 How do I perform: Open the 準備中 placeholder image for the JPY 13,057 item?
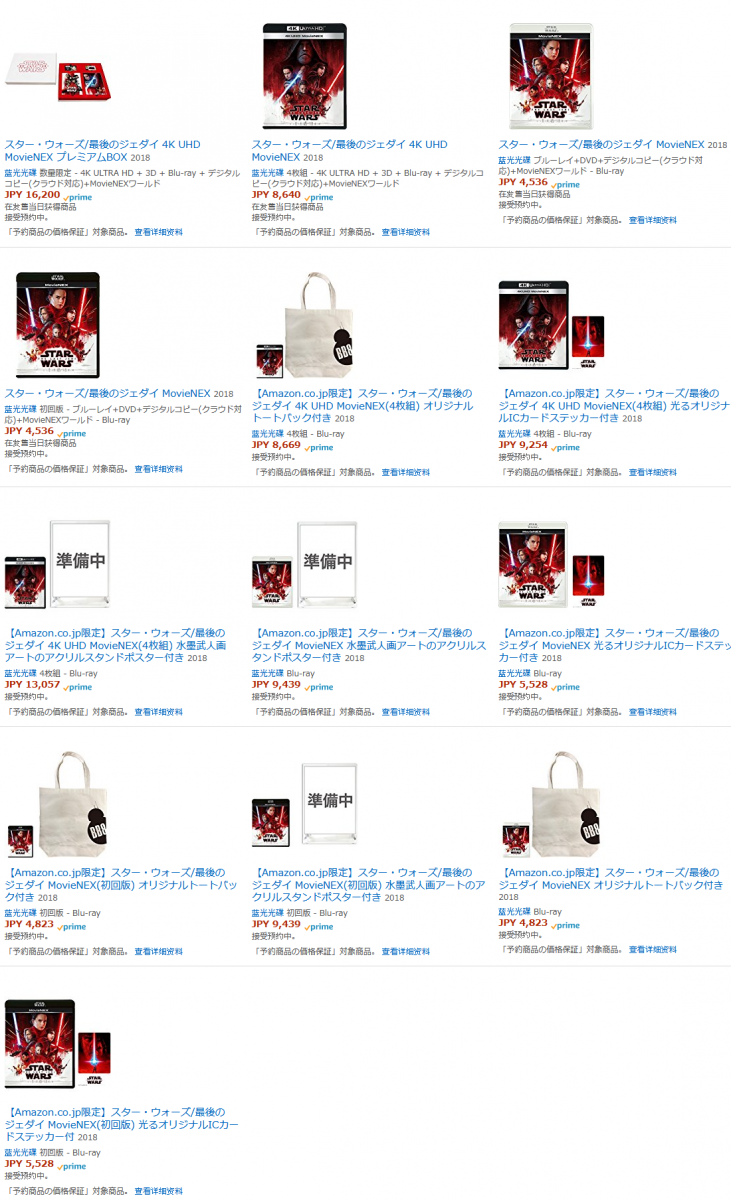tap(79, 563)
